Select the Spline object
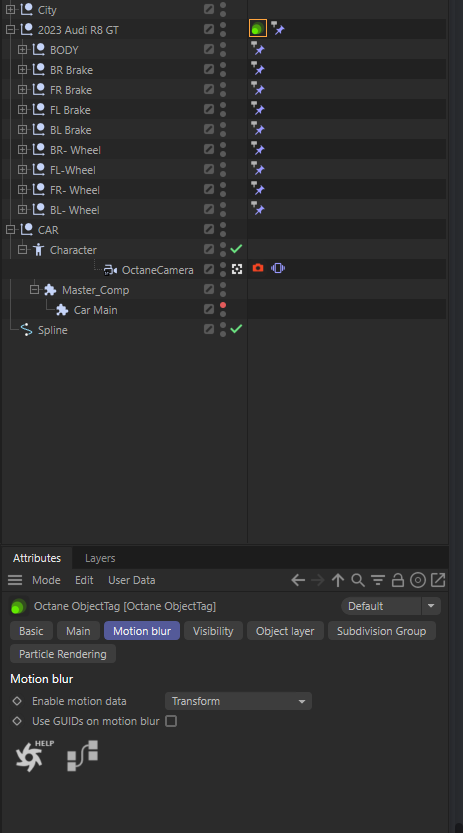Image resolution: width=463 pixels, height=833 pixels. (x=53, y=330)
